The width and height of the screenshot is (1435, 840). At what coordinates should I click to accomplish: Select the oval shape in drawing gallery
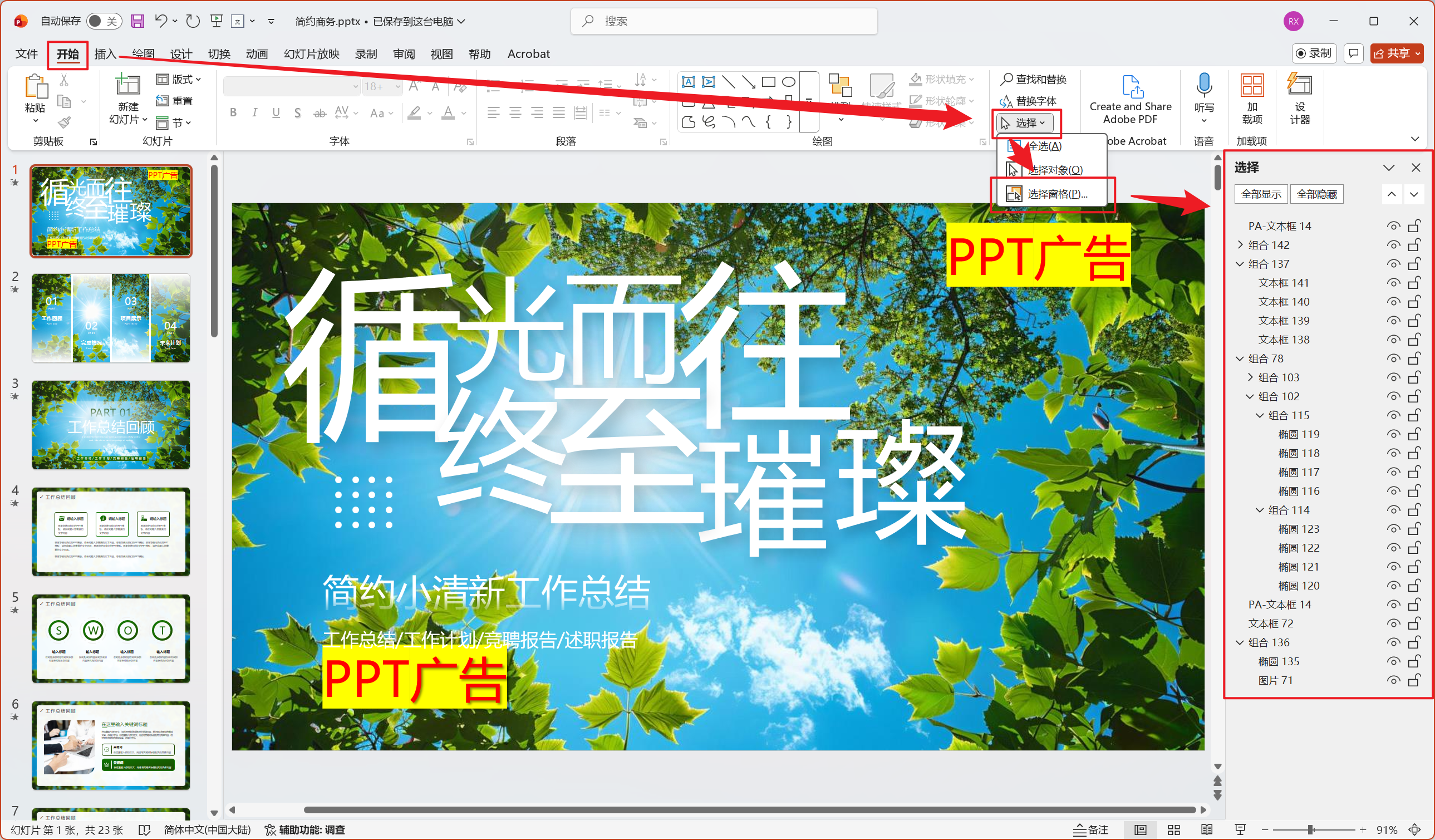tap(789, 81)
